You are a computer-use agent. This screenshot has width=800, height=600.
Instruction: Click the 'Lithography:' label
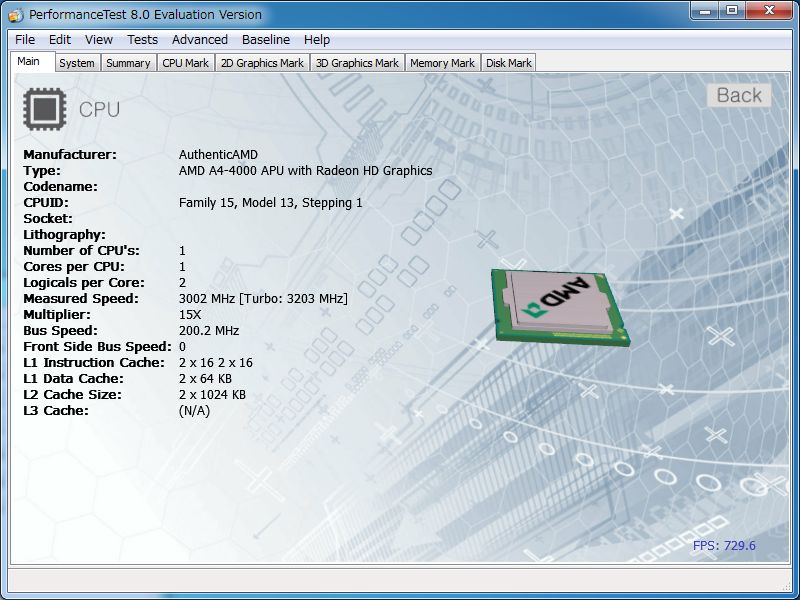64,235
